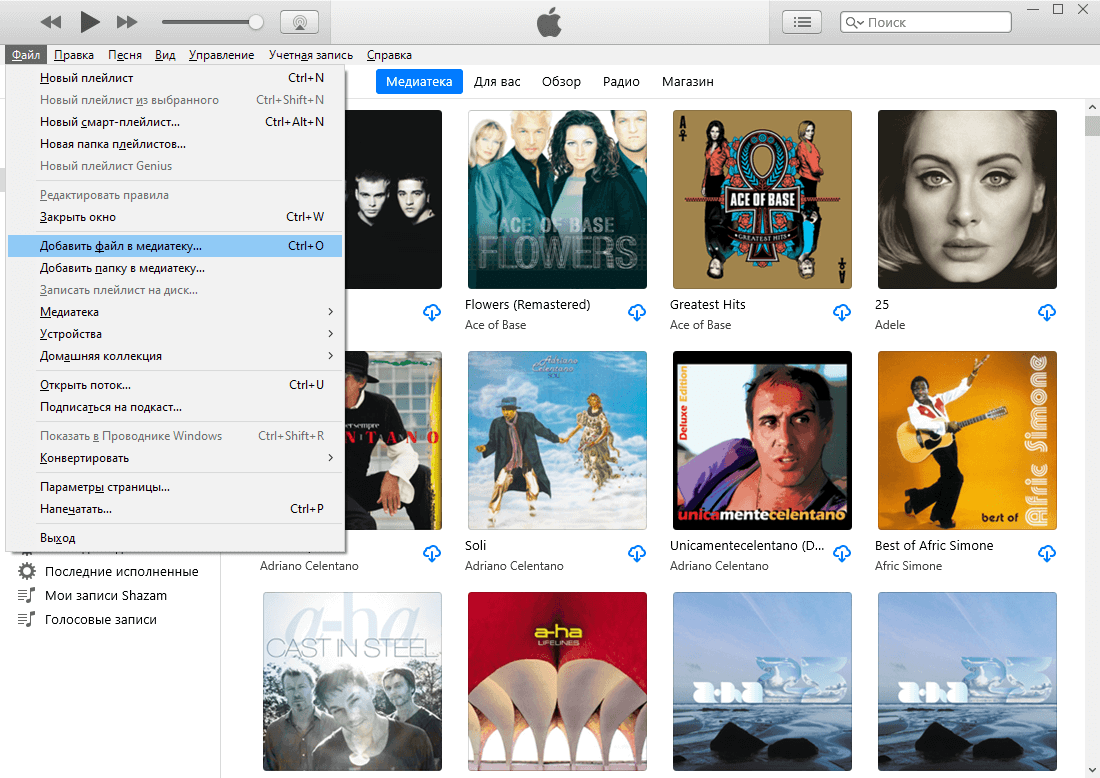Download the Adele 25 album via cloud icon
Screen dimensions: 1100x778
coord(1047,313)
